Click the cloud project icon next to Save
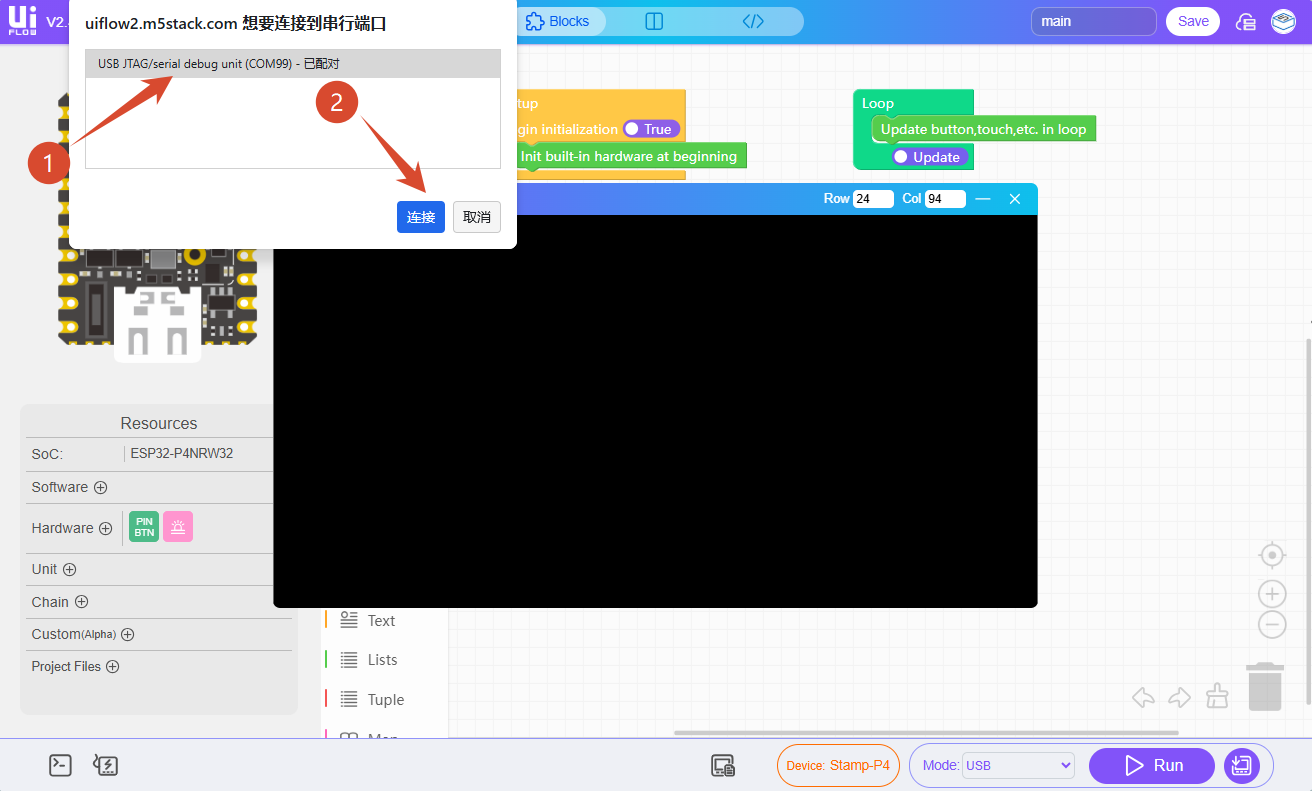 [1246, 22]
